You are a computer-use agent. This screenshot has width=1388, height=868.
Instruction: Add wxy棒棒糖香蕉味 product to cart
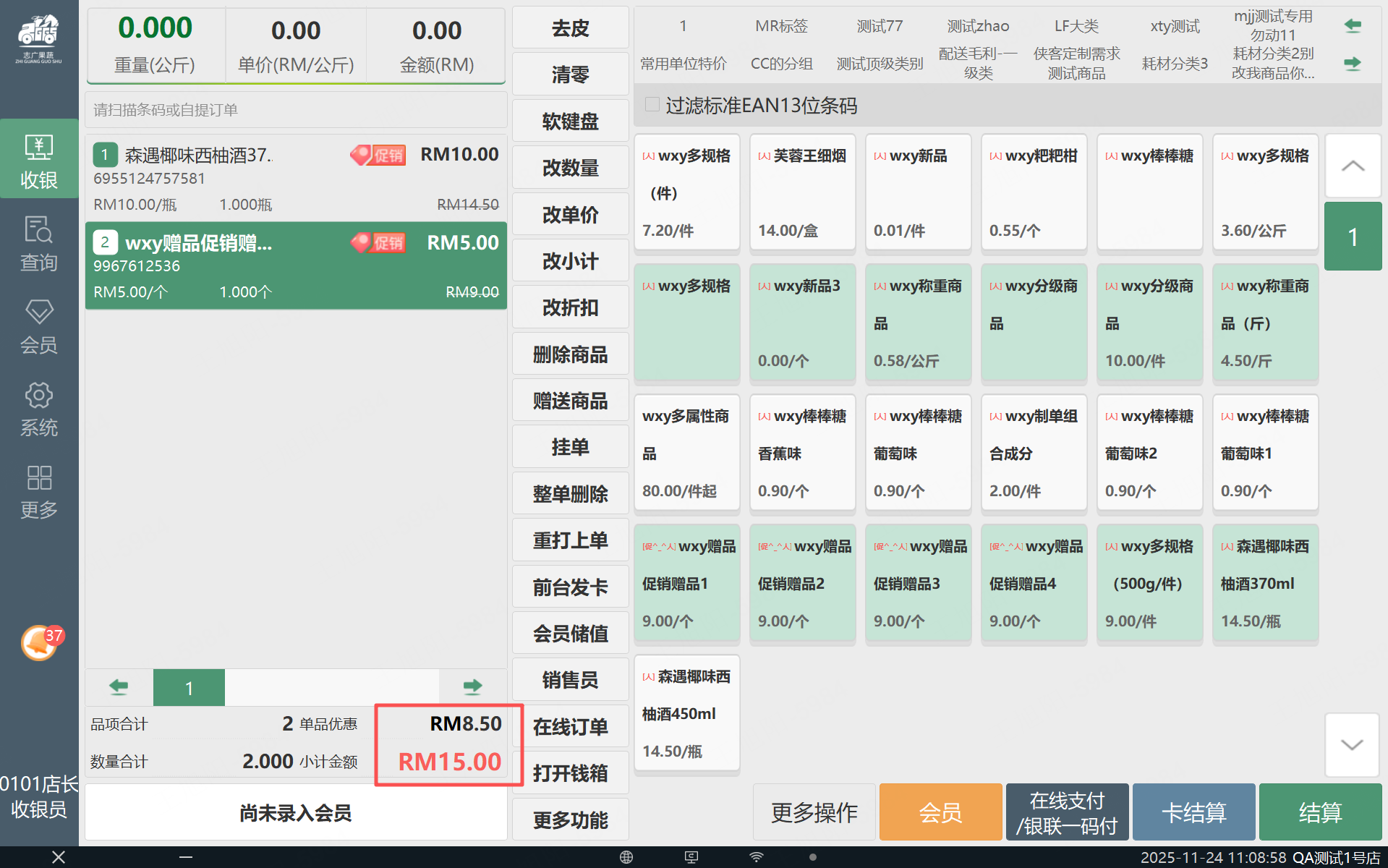click(802, 453)
